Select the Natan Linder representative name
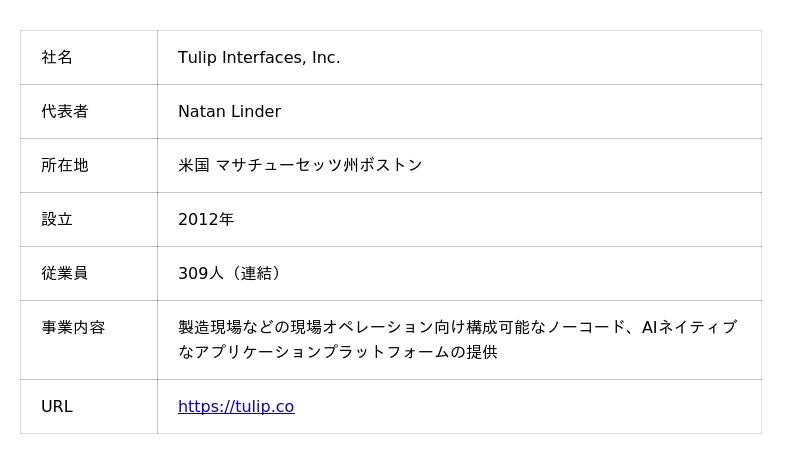This screenshot has height=464, width=800. (x=229, y=112)
